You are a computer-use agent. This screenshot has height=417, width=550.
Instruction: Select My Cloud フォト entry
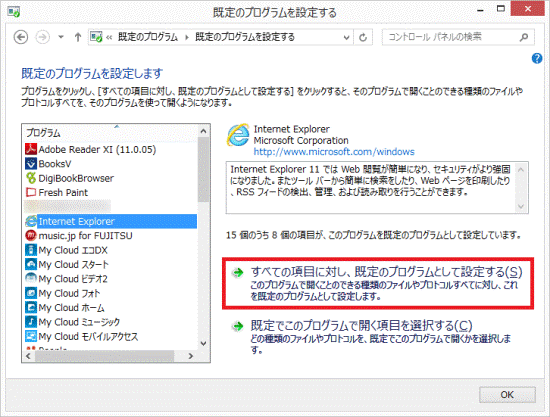(111, 293)
